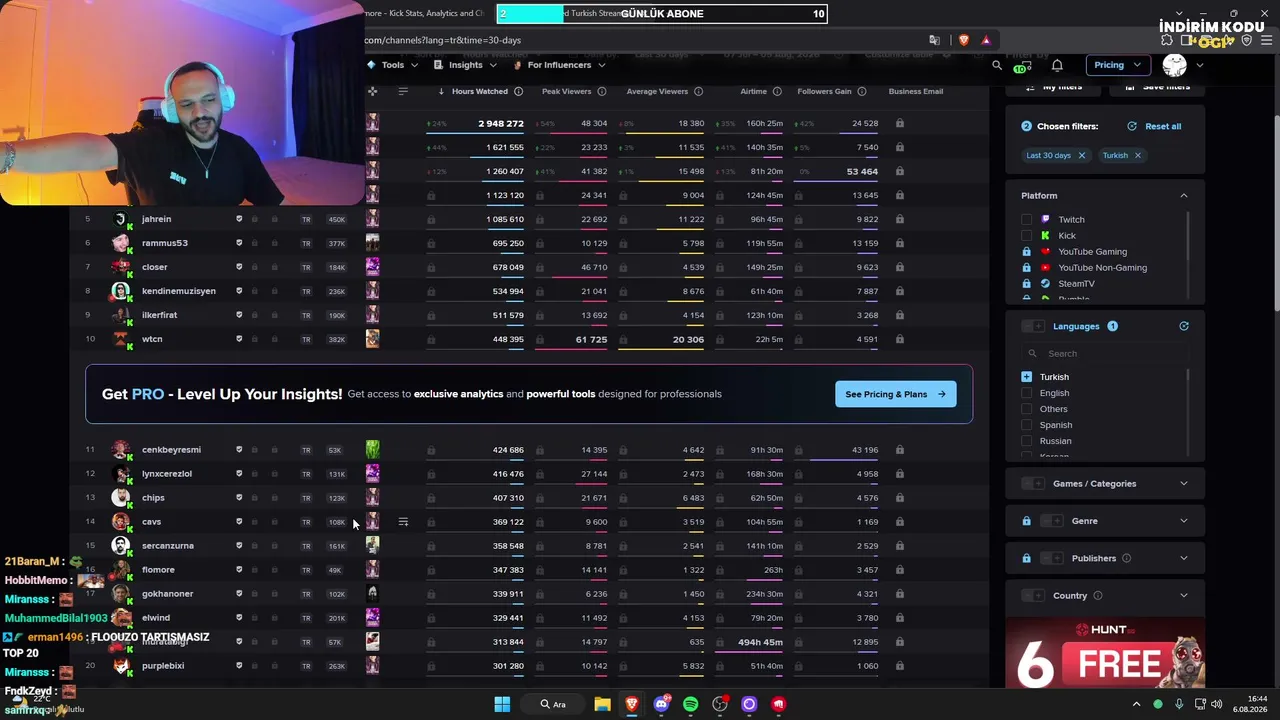Expand the Country filter section
The width and height of the screenshot is (1280, 720).
pyautogui.click(x=1184, y=596)
